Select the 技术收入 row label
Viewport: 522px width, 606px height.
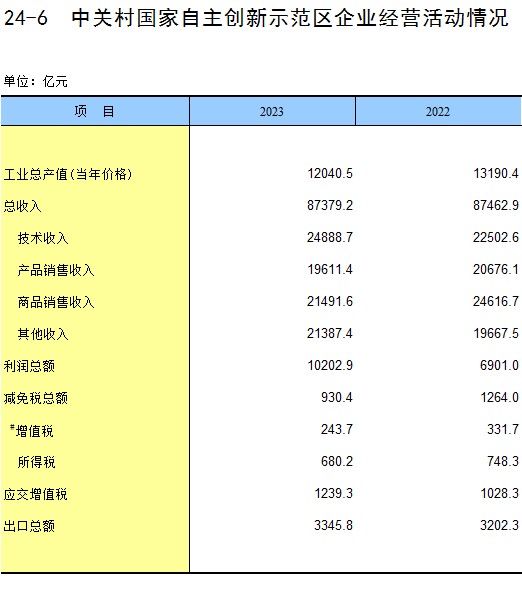43,238
